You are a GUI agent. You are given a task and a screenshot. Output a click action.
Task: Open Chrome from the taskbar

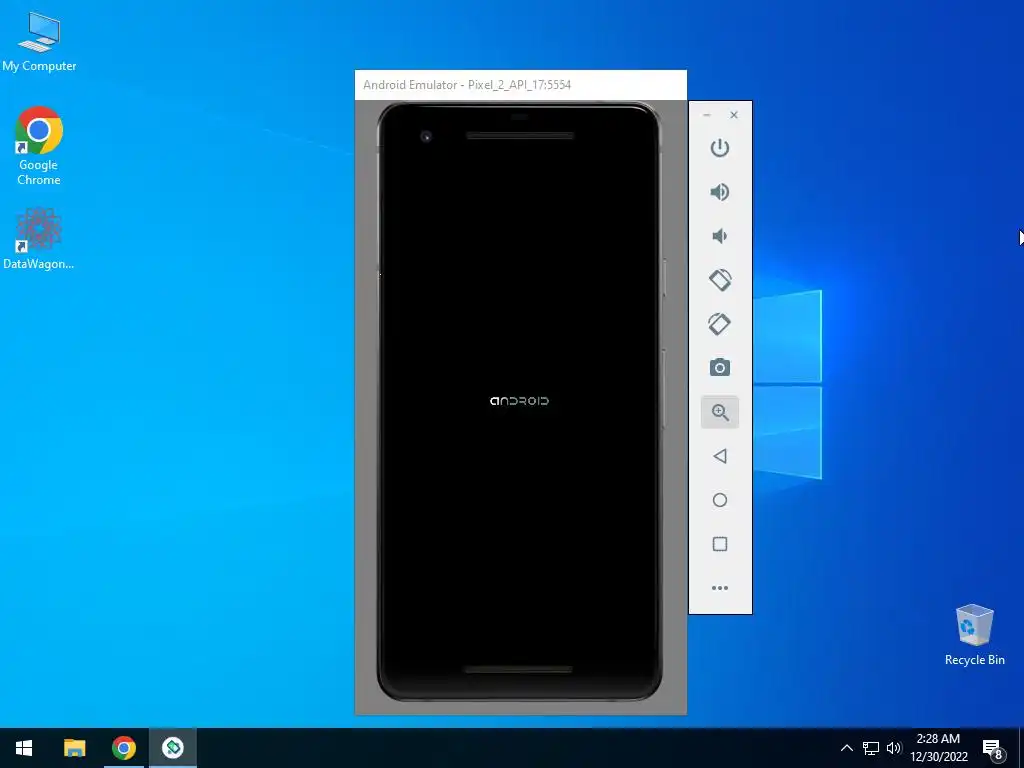tap(123, 748)
